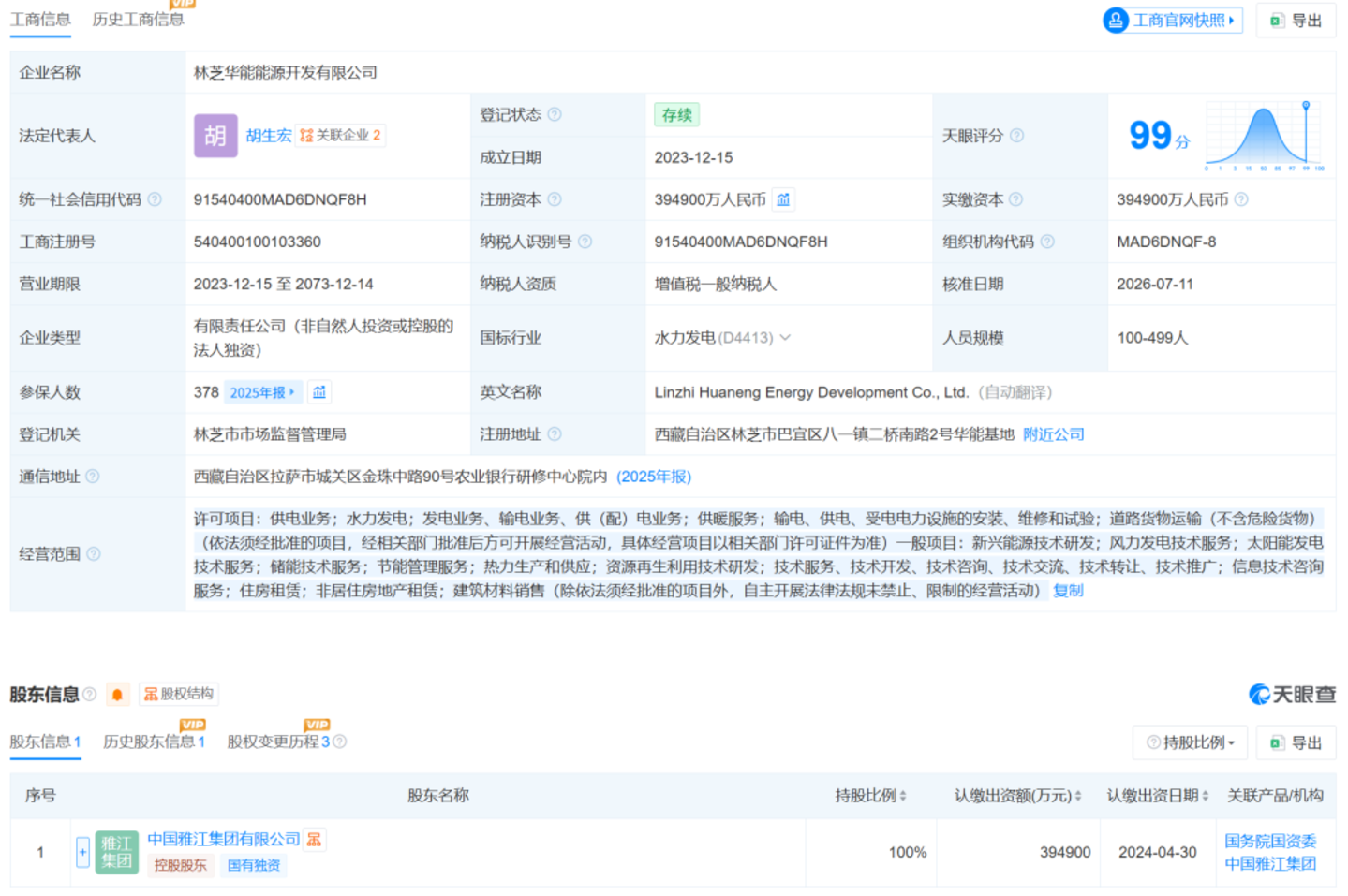Viewport: 1348px width, 896px height.
Task: Open registered capital history chart icon
Action: [x=783, y=199]
